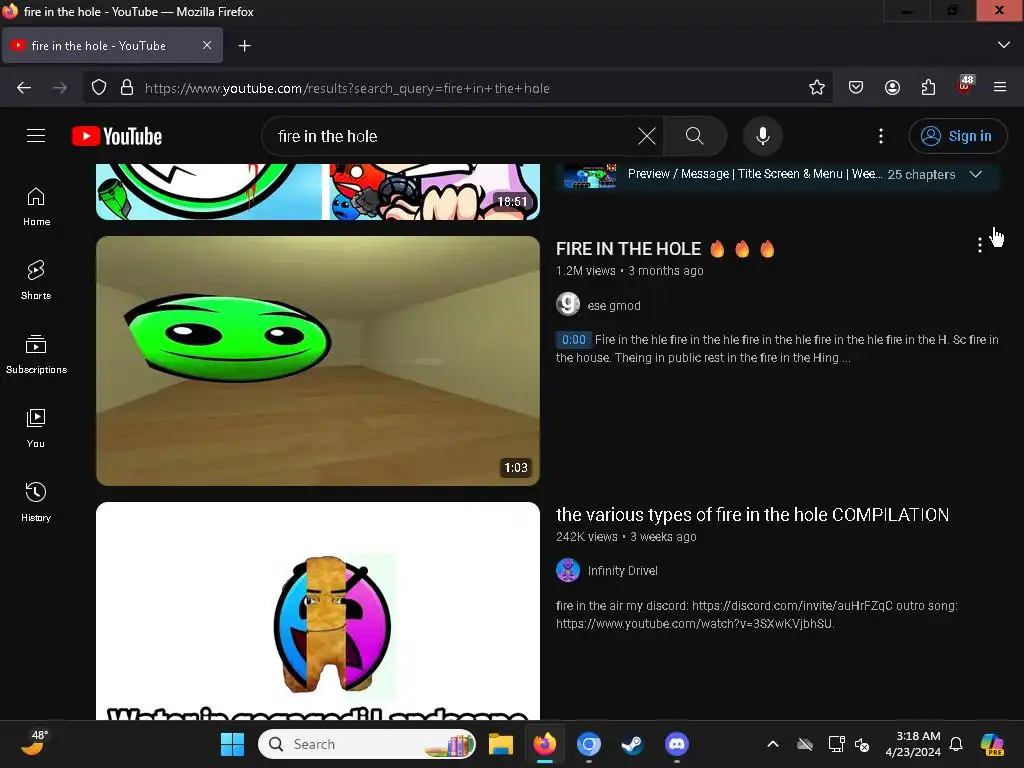
Task: Jump to the 0:00 timestamp chip
Action: 573,340
